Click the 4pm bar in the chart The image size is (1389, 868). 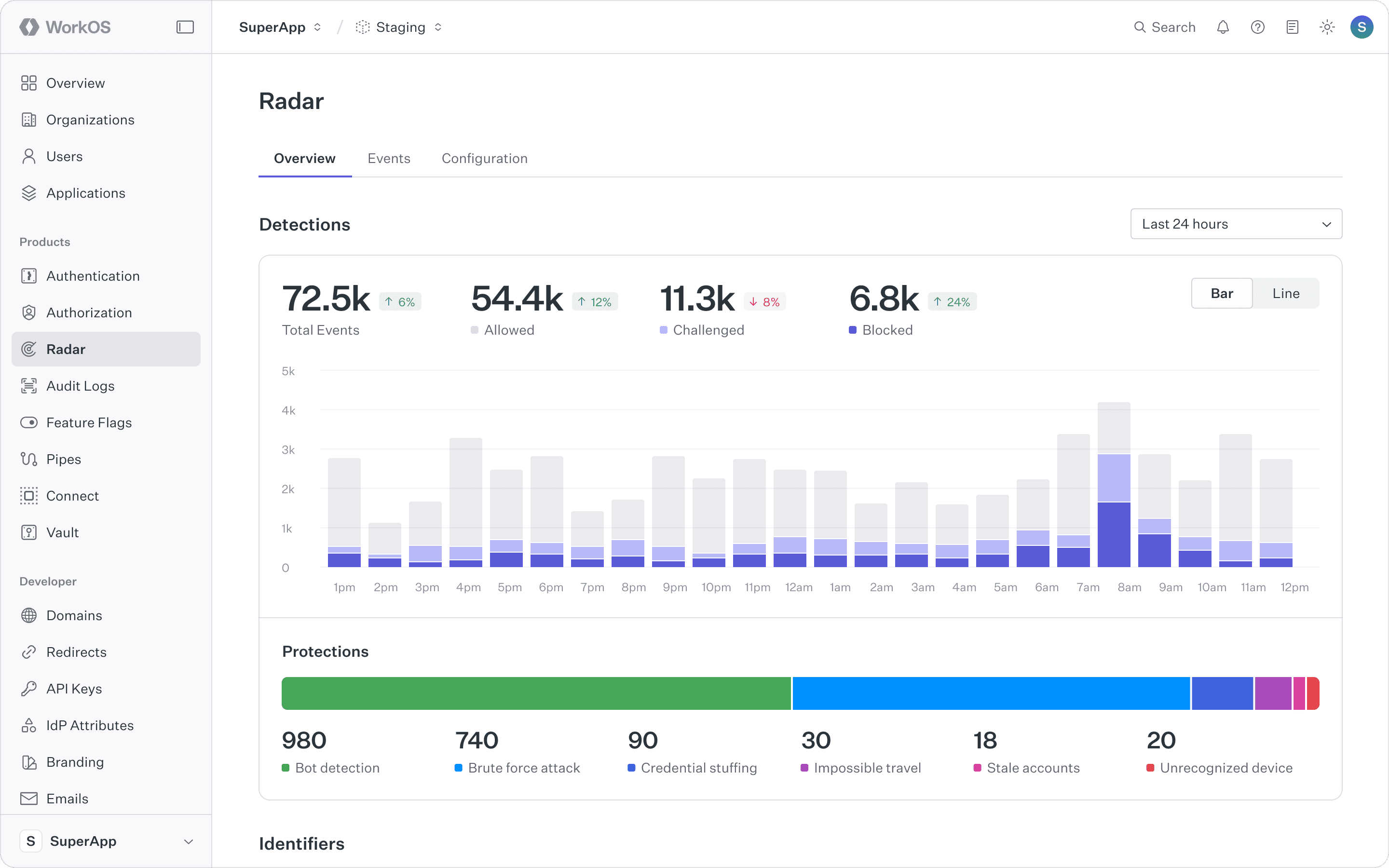tap(465, 502)
